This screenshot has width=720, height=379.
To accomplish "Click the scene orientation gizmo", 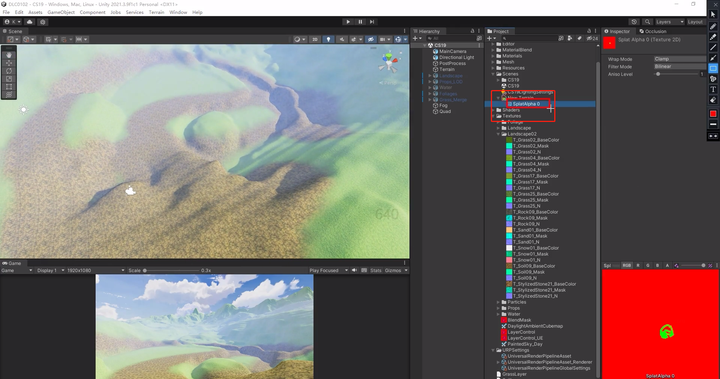I will (x=389, y=62).
